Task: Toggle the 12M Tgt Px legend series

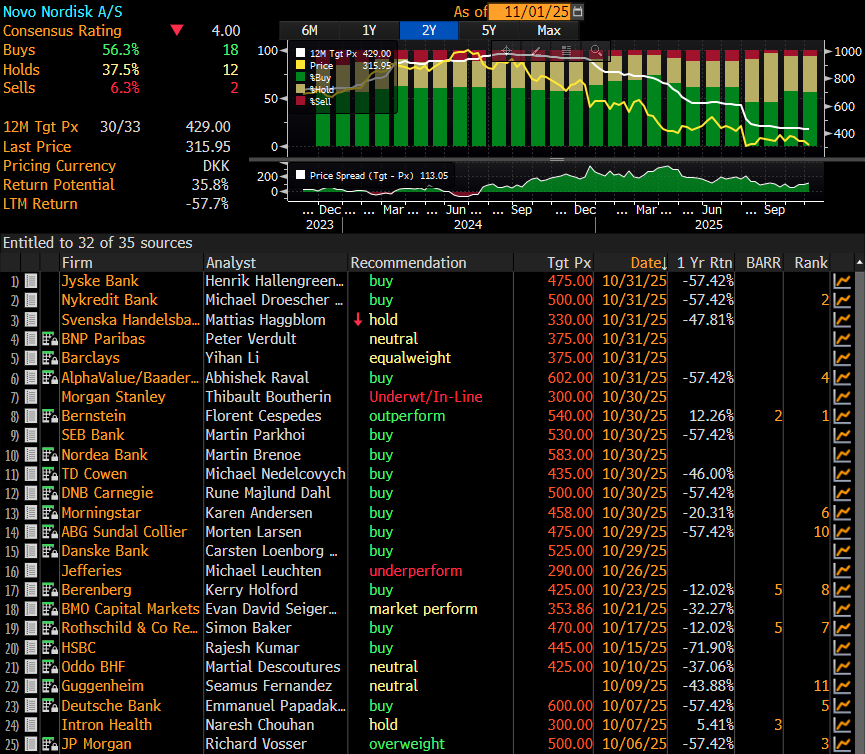Action: (301, 53)
